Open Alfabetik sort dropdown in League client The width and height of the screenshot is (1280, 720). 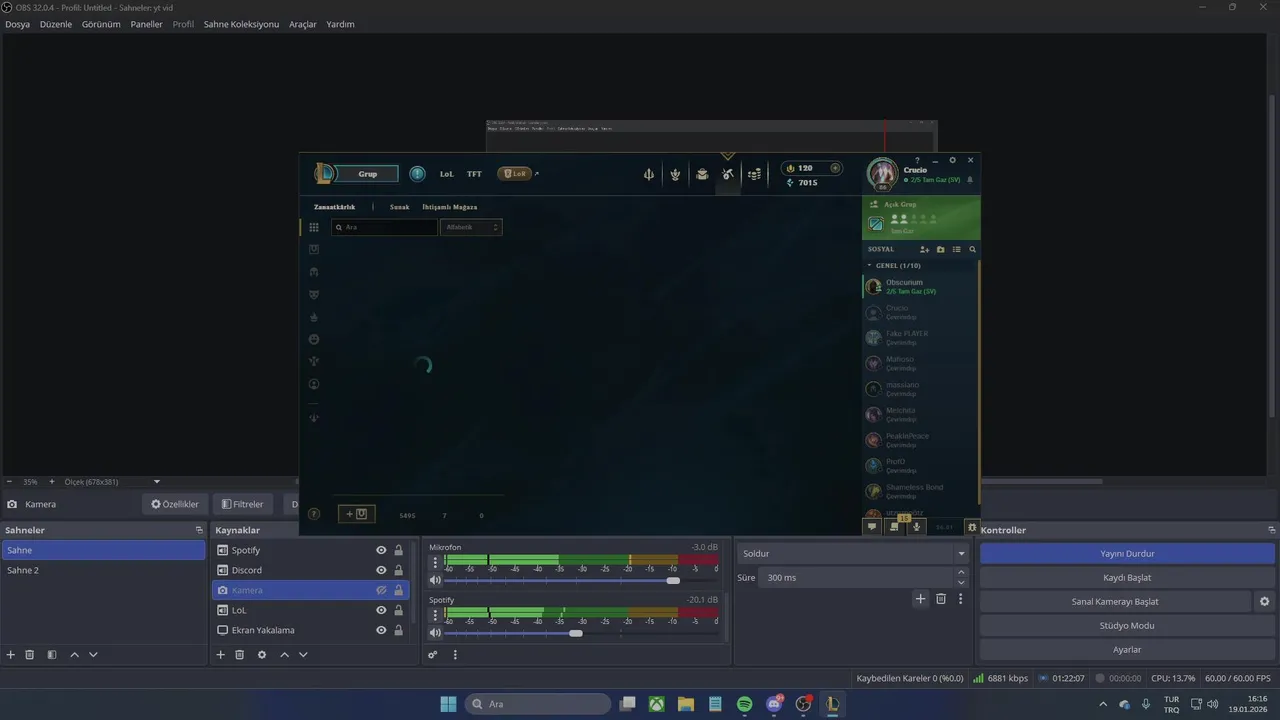471,227
